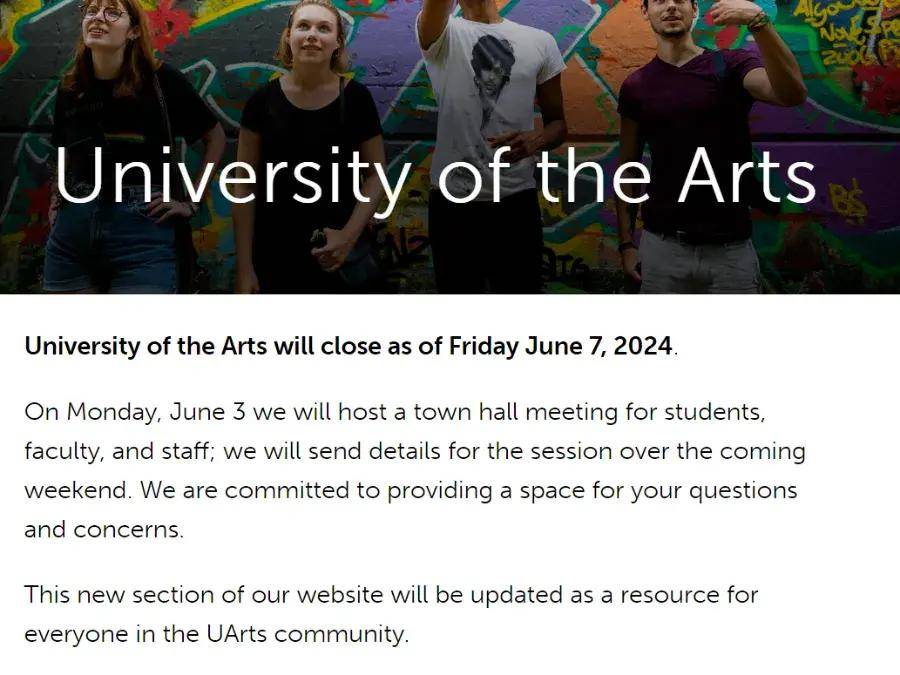Click the 'website' word in last paragraph

coord(340,595)
